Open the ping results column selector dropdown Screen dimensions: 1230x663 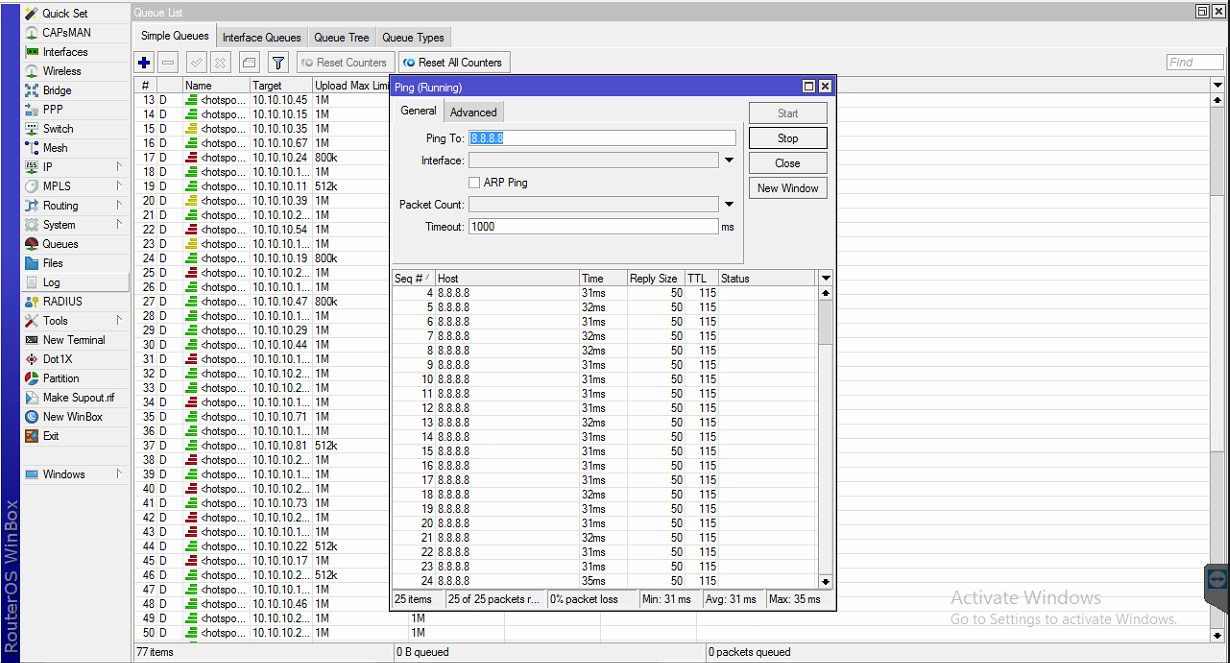click(825, 278)
